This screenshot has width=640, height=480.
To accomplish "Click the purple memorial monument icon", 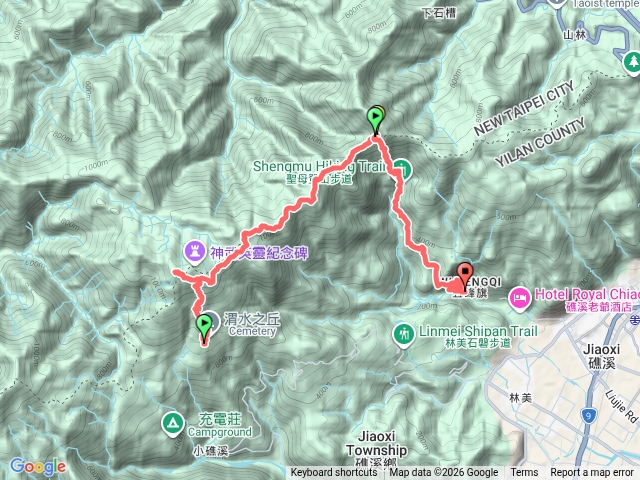I will pos(195,253).
